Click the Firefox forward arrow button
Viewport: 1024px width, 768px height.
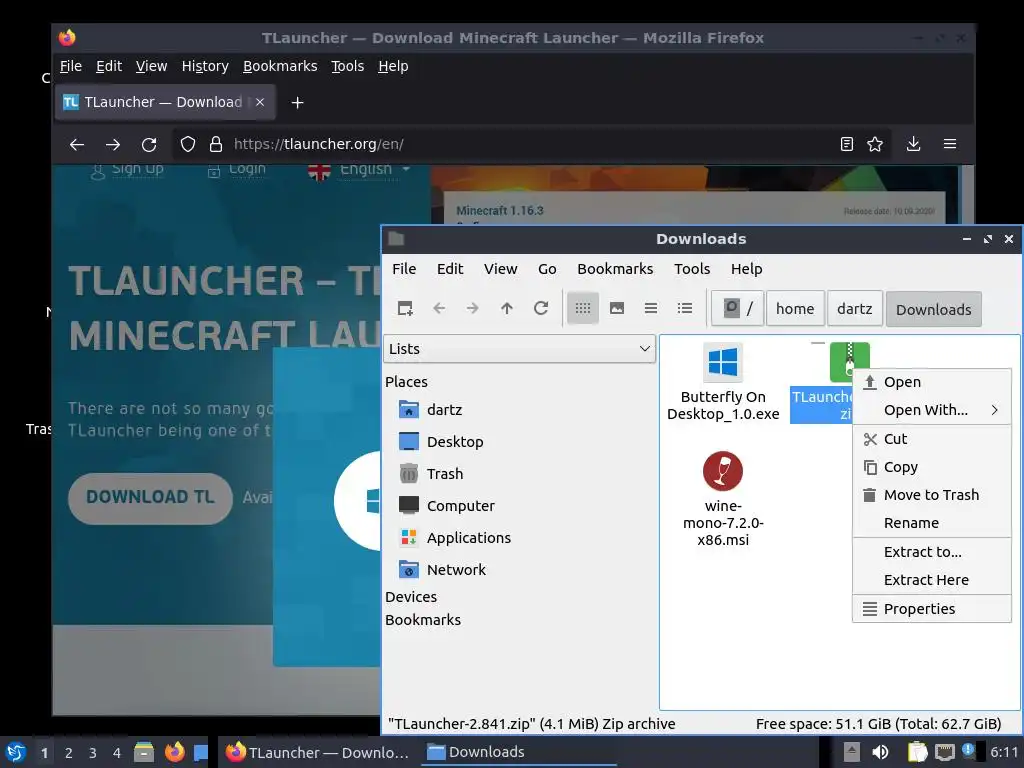coord(113,144)
